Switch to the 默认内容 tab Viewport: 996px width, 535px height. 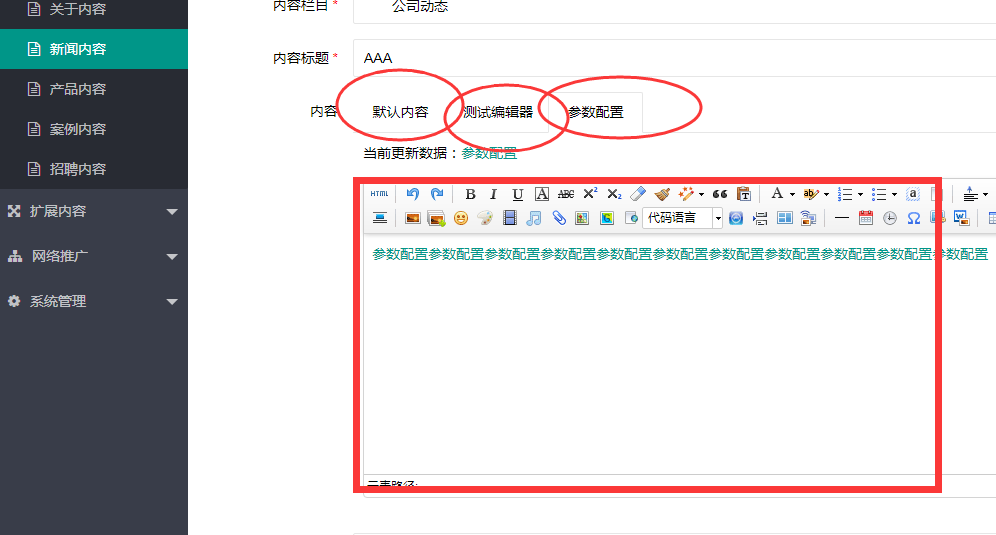[x=400, y=112]
